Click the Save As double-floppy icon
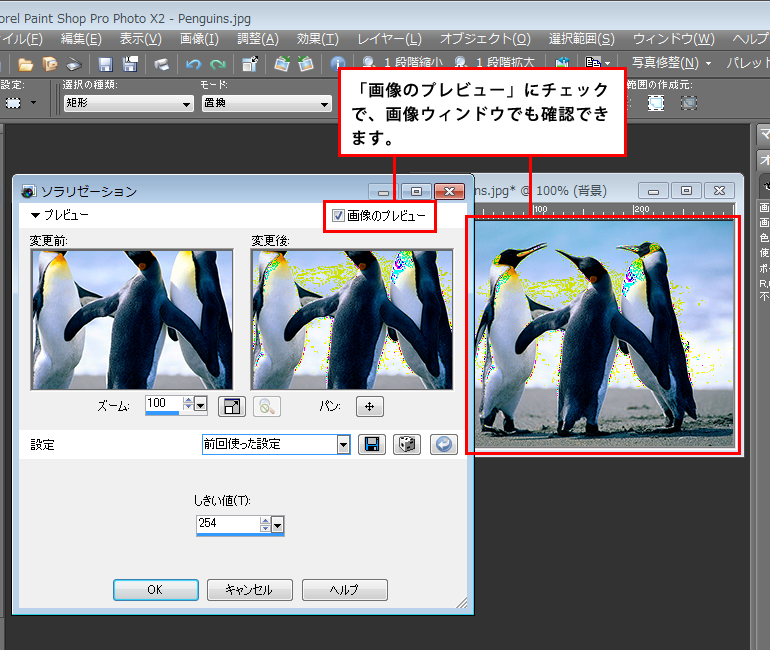The height and width of the screenshot is (650, 770). pyautogui.click(x=130, y=64)
